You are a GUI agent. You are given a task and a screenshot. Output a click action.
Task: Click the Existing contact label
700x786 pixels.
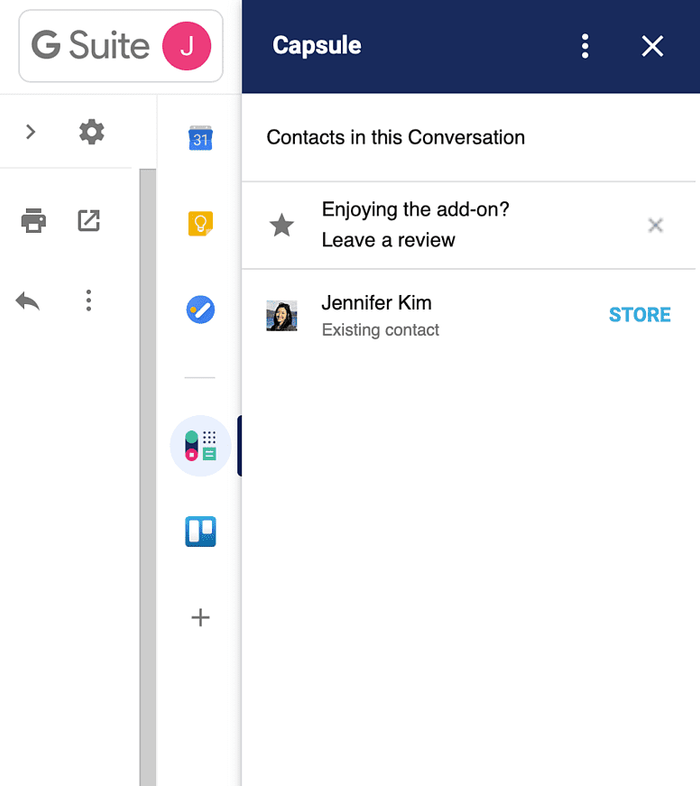coord(380,330)
